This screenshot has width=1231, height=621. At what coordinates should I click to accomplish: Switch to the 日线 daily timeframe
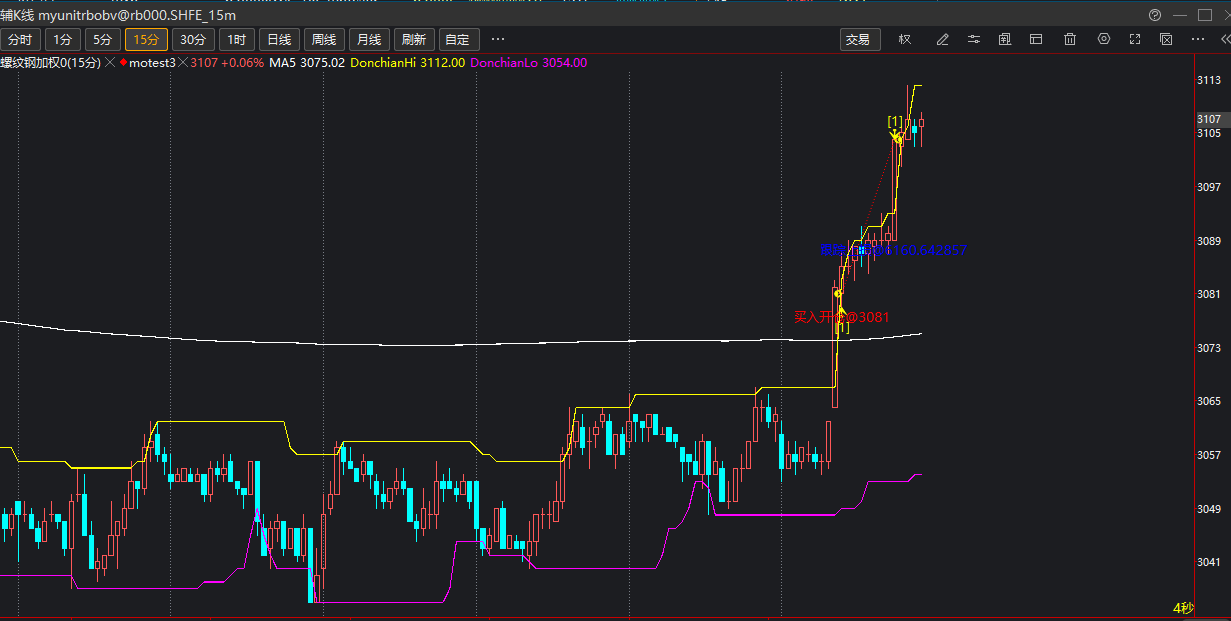click(x=277, y=39)
